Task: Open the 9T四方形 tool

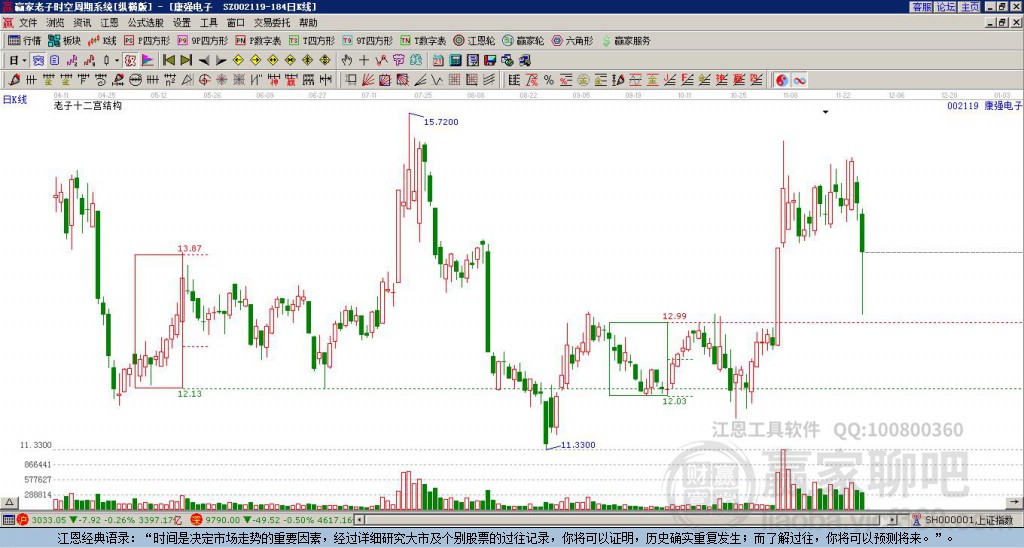Action: [x=368, y=40]
